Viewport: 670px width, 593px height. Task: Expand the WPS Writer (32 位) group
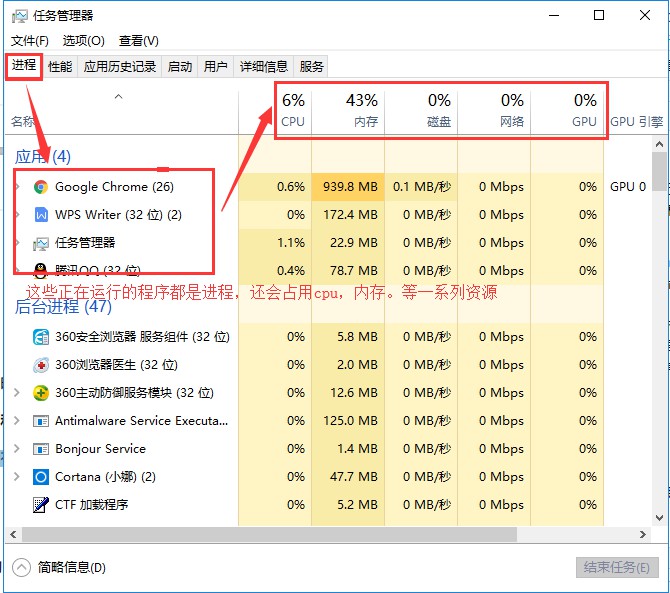[18, 214]
